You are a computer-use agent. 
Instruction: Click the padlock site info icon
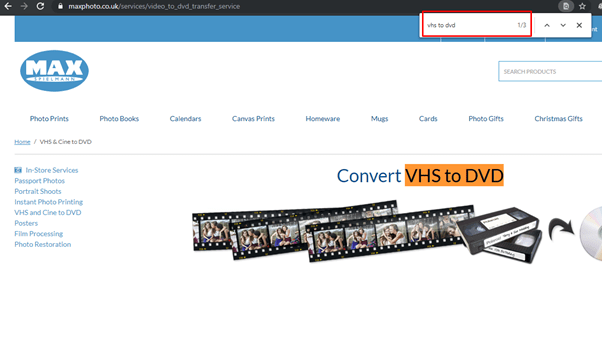[x=60, y=6]
